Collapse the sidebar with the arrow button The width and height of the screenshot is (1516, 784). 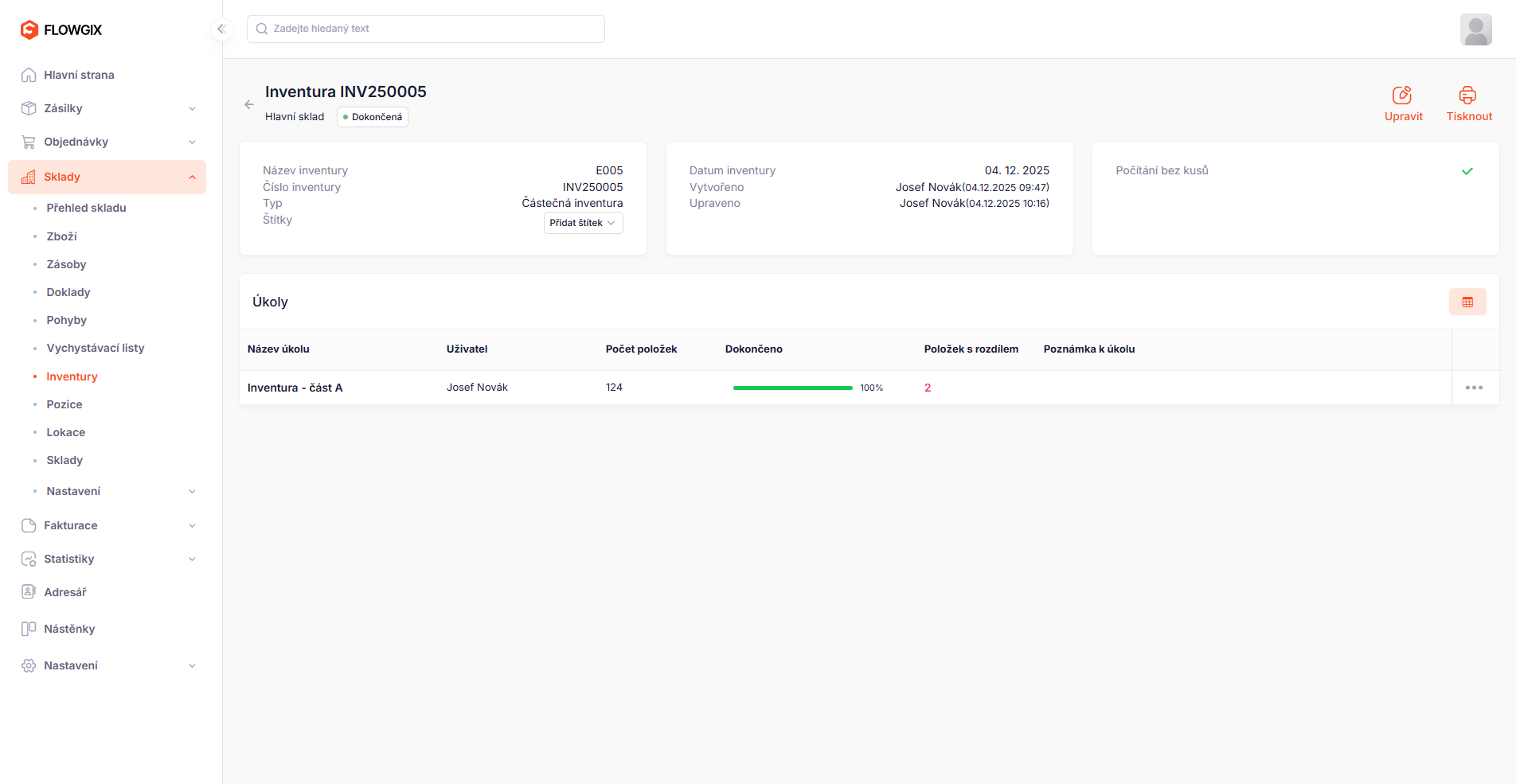click(x=221, y=29)
